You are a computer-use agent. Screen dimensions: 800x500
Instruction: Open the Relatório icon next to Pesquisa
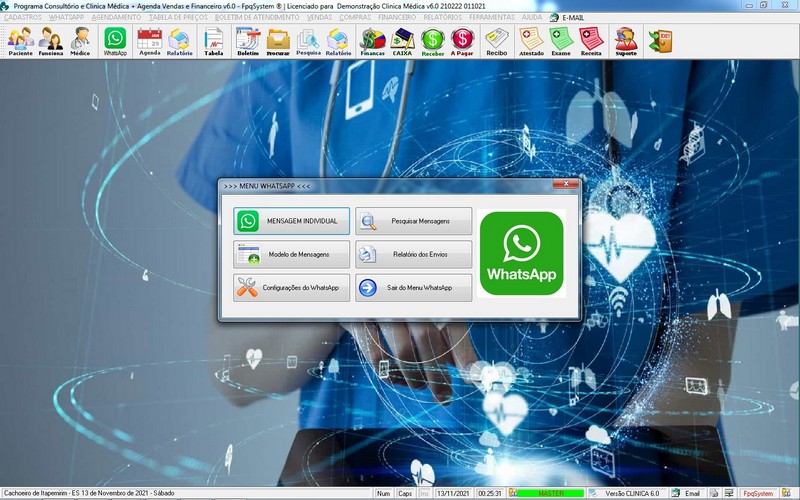click(x=338, y=42)
